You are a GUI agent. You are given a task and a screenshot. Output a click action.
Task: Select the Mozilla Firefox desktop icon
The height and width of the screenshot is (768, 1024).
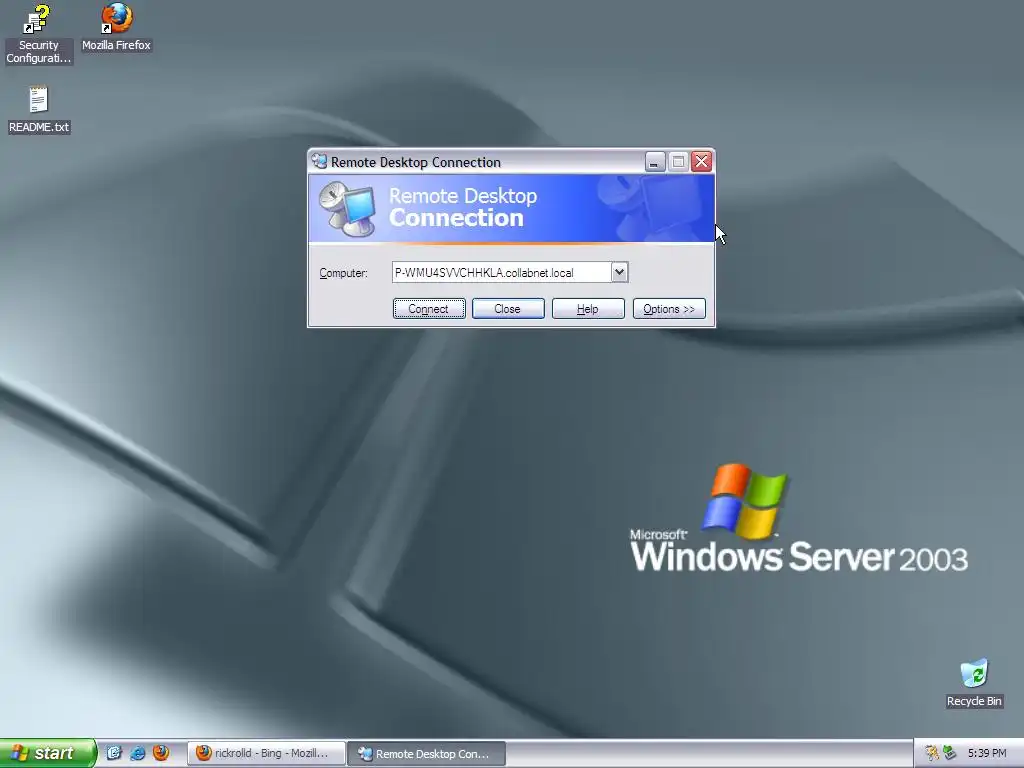(116, 27)
